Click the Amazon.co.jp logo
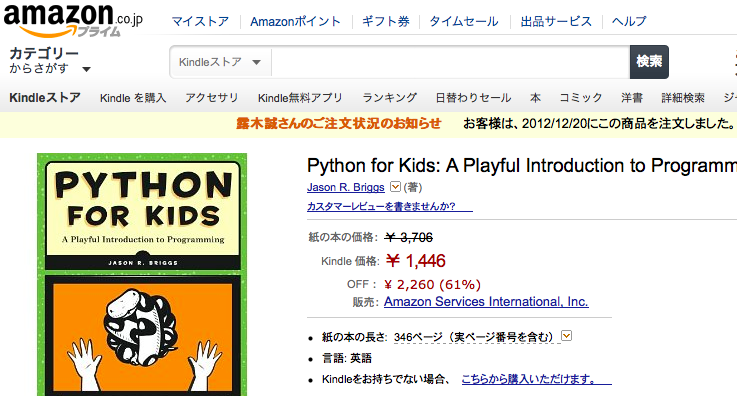Viewport: 737px width, 396px height. point(73,20)
